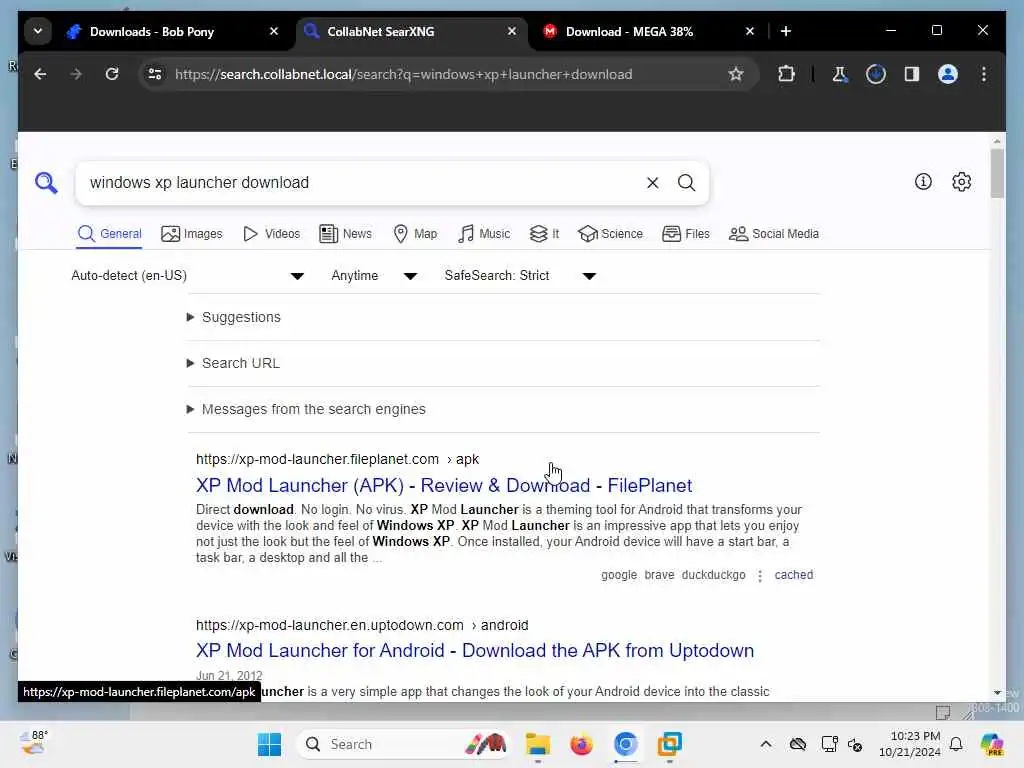The width and height of the screenshot is (1024, 768).
Task: Click the duckduckgo engine label
Action: coord(714,575)
